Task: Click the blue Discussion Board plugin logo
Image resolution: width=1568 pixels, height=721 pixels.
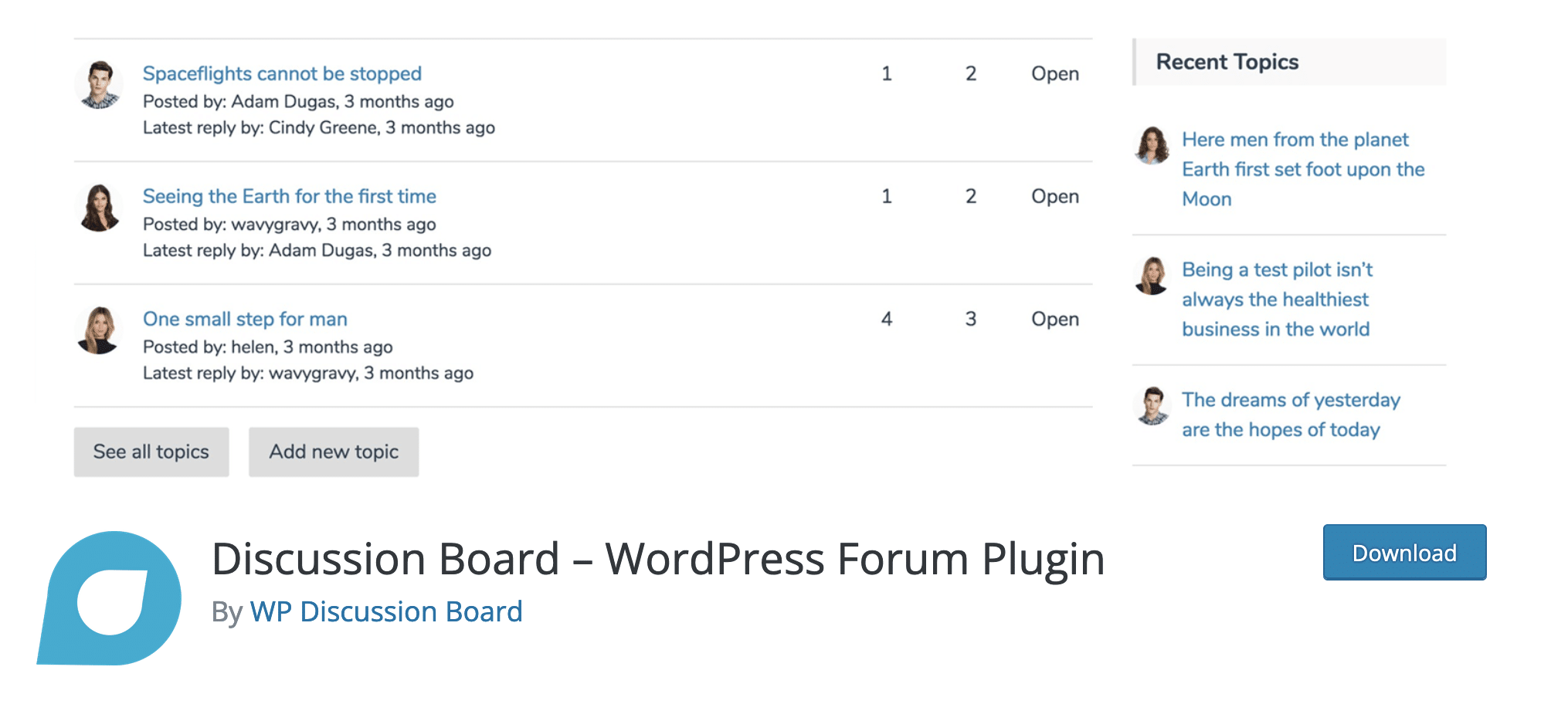Action: pyautogui.click(x=110, y=597)
